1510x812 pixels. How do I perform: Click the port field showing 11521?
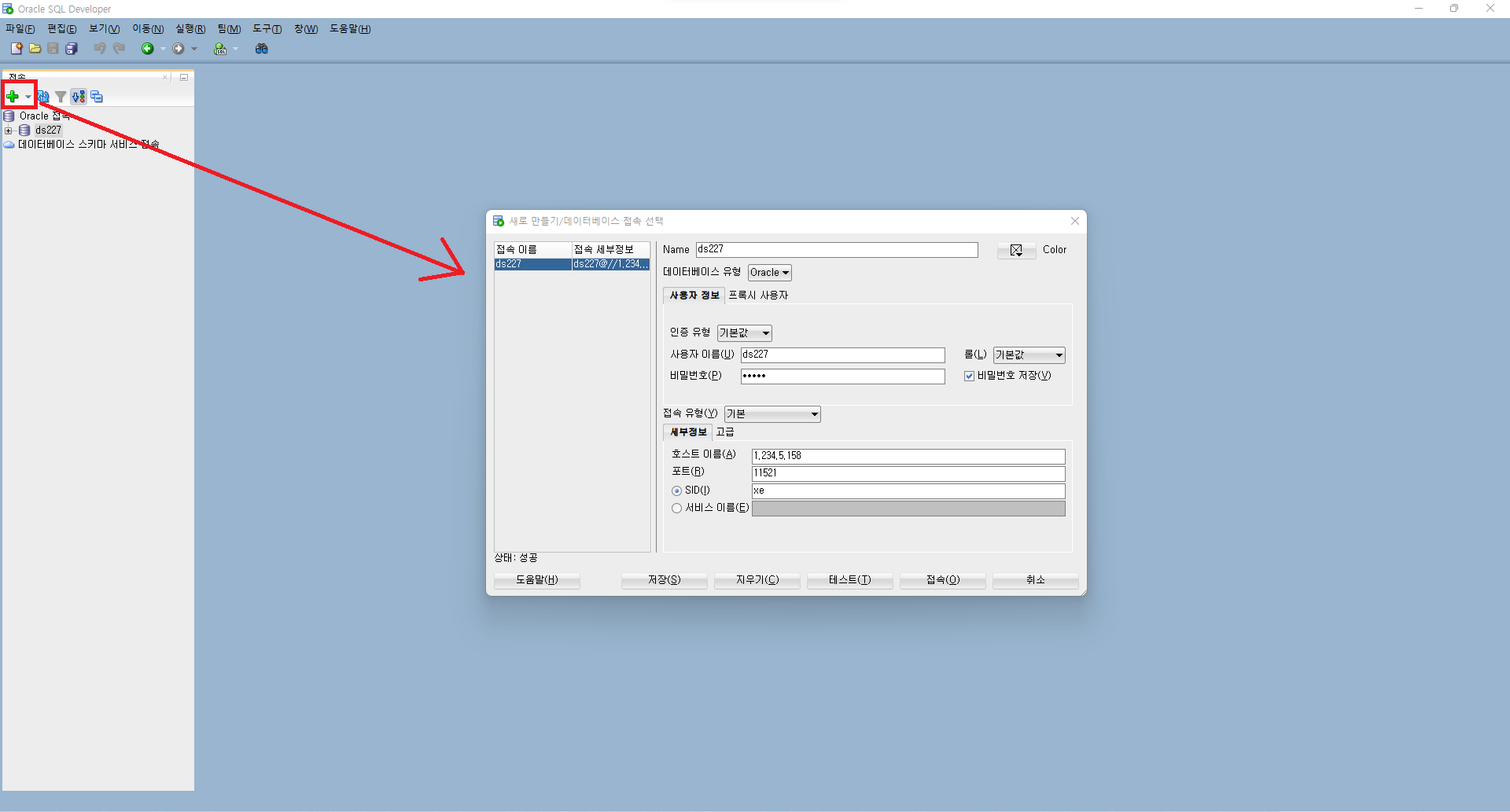click(908, 473)
